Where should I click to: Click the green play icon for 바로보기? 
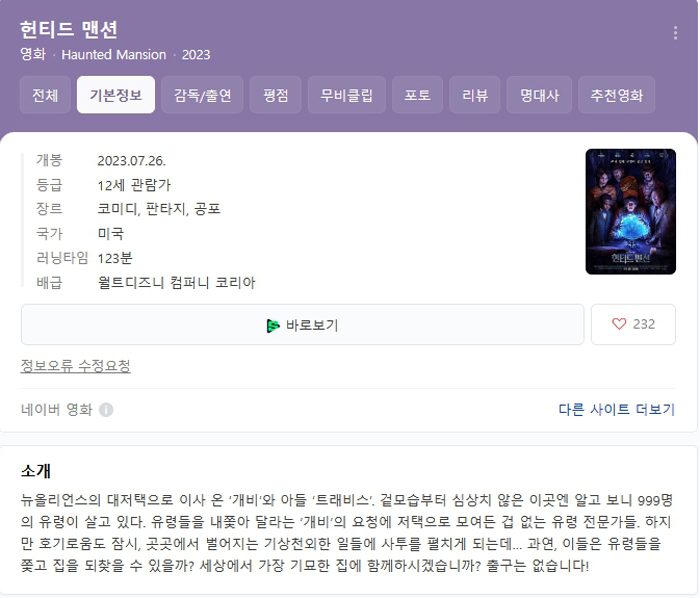(x=273, y=325)
